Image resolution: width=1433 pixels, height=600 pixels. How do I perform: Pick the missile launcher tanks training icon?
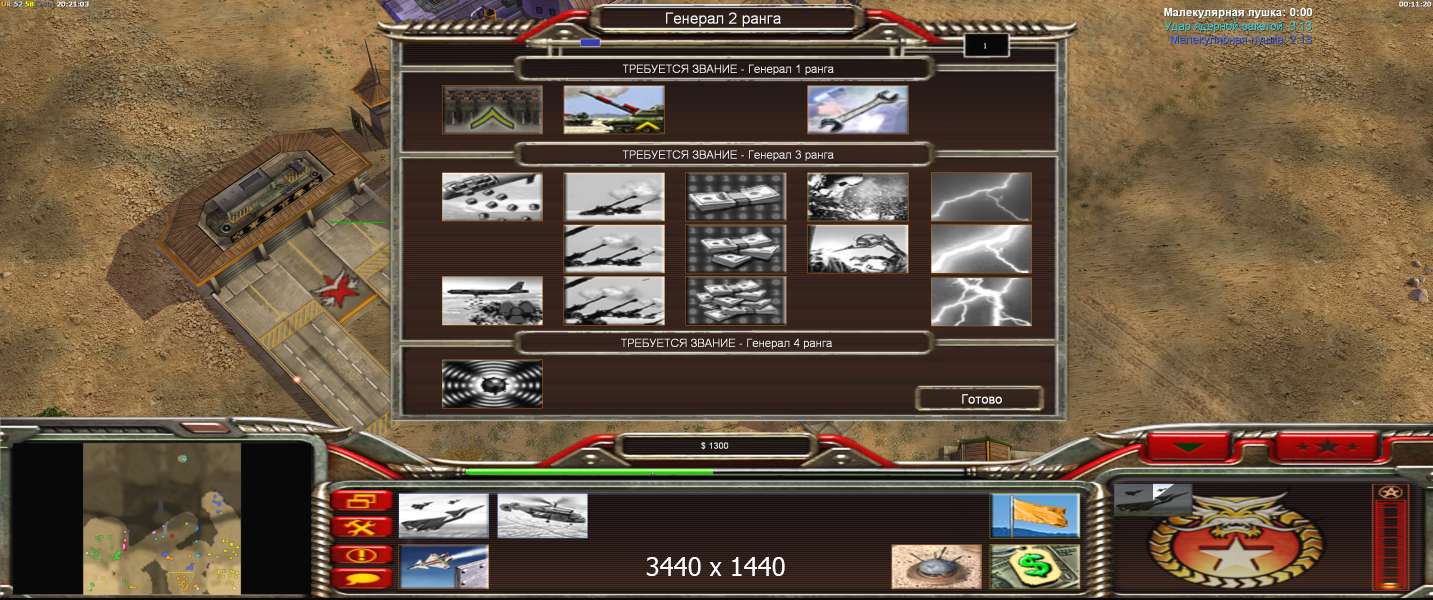click(614, 109)
